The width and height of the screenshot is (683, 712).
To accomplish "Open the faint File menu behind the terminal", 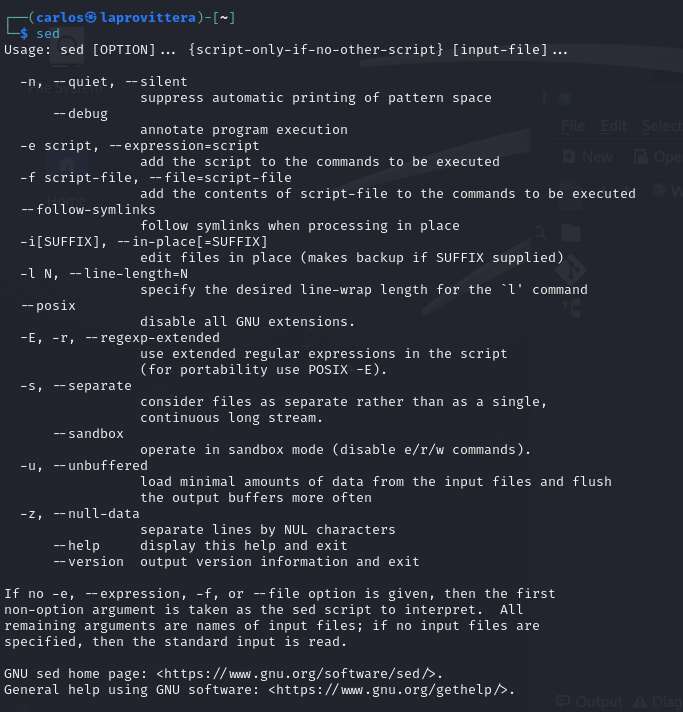I will point(573,126).
